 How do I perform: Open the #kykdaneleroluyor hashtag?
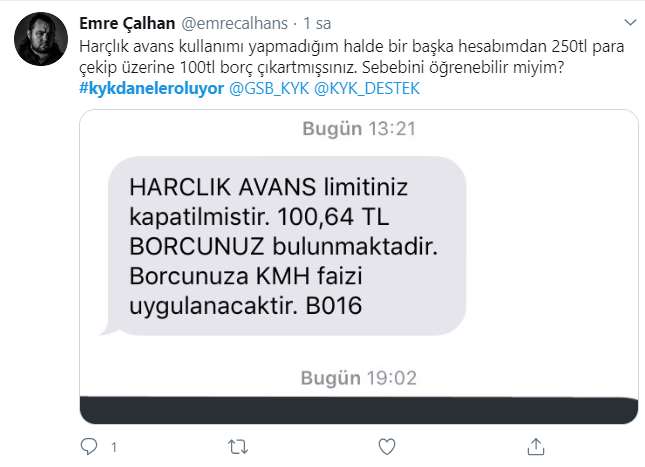pos(152,88)
